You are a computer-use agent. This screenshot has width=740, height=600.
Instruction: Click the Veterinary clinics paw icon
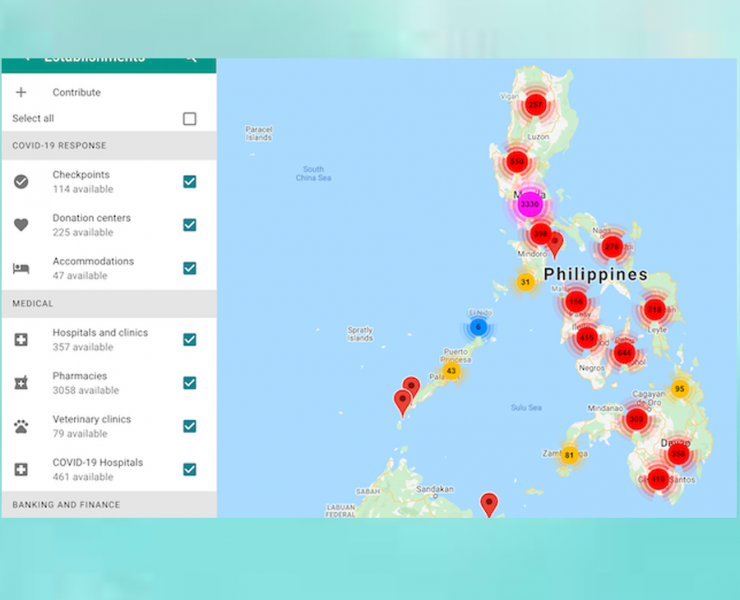[21, 426]
